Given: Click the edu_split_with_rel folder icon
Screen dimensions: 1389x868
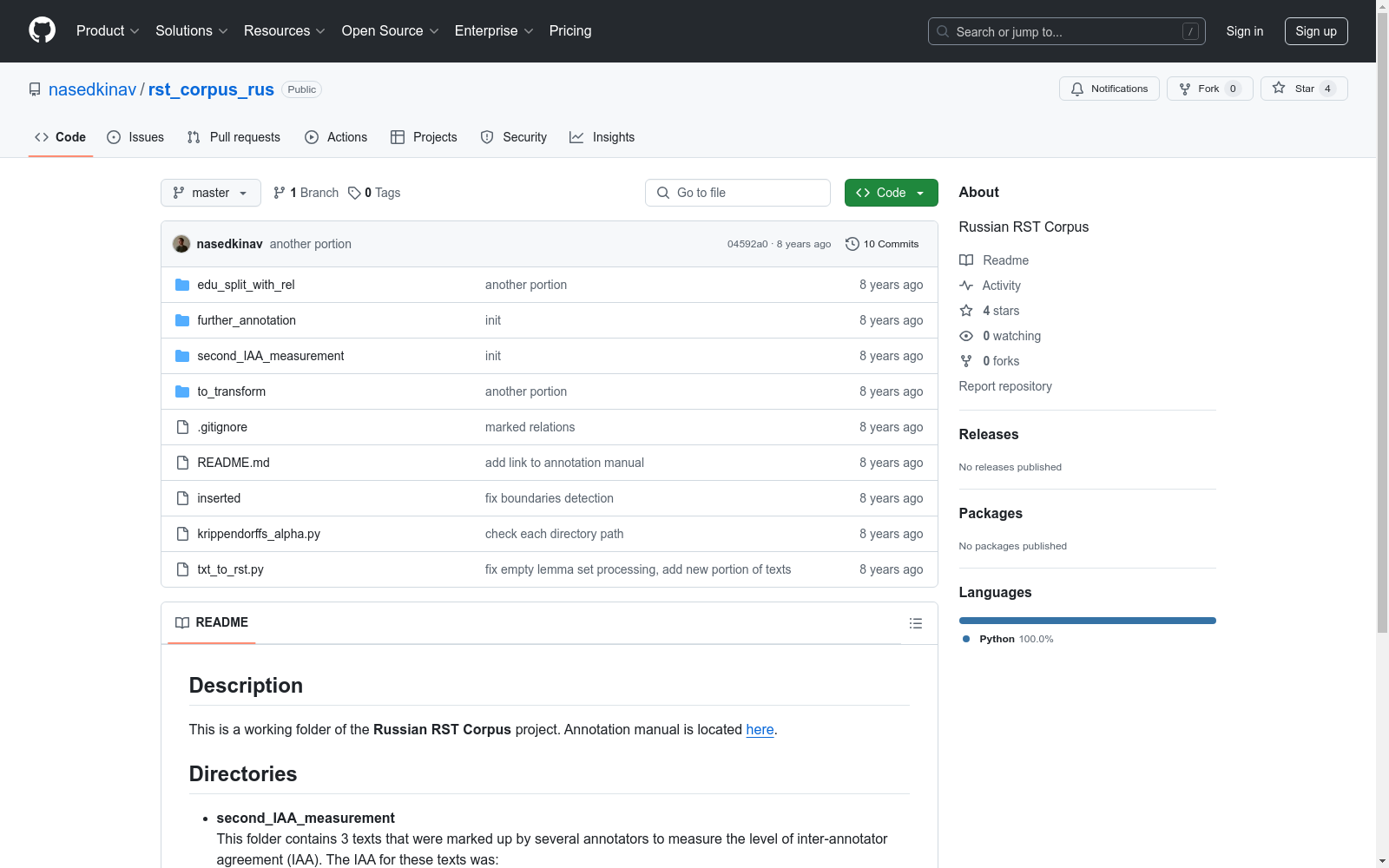Looking at the screenshot, I should pyautogui.click(x=182, y=285).
